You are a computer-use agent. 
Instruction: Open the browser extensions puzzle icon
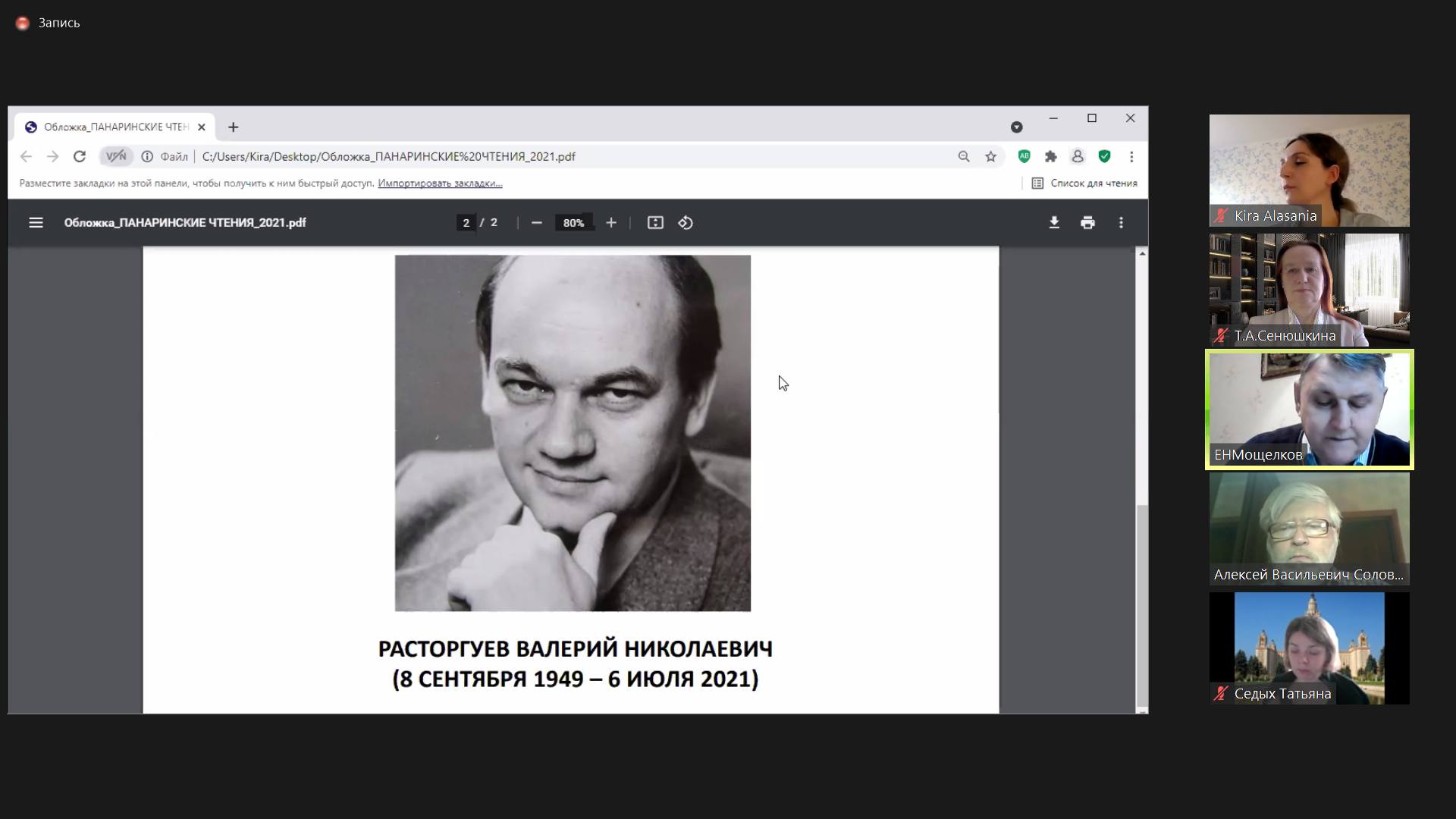(x=1050, y=157)
